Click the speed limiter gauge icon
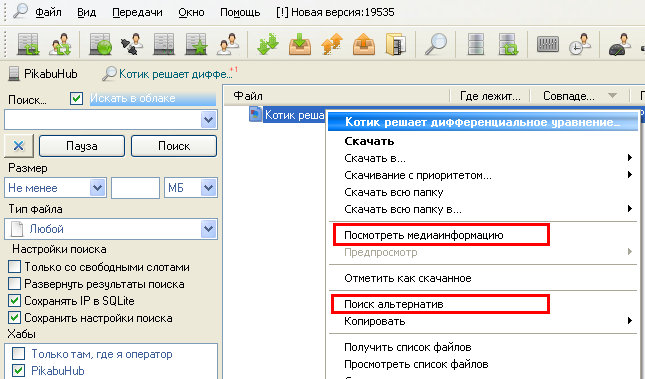645x379 pixels. 619,44
